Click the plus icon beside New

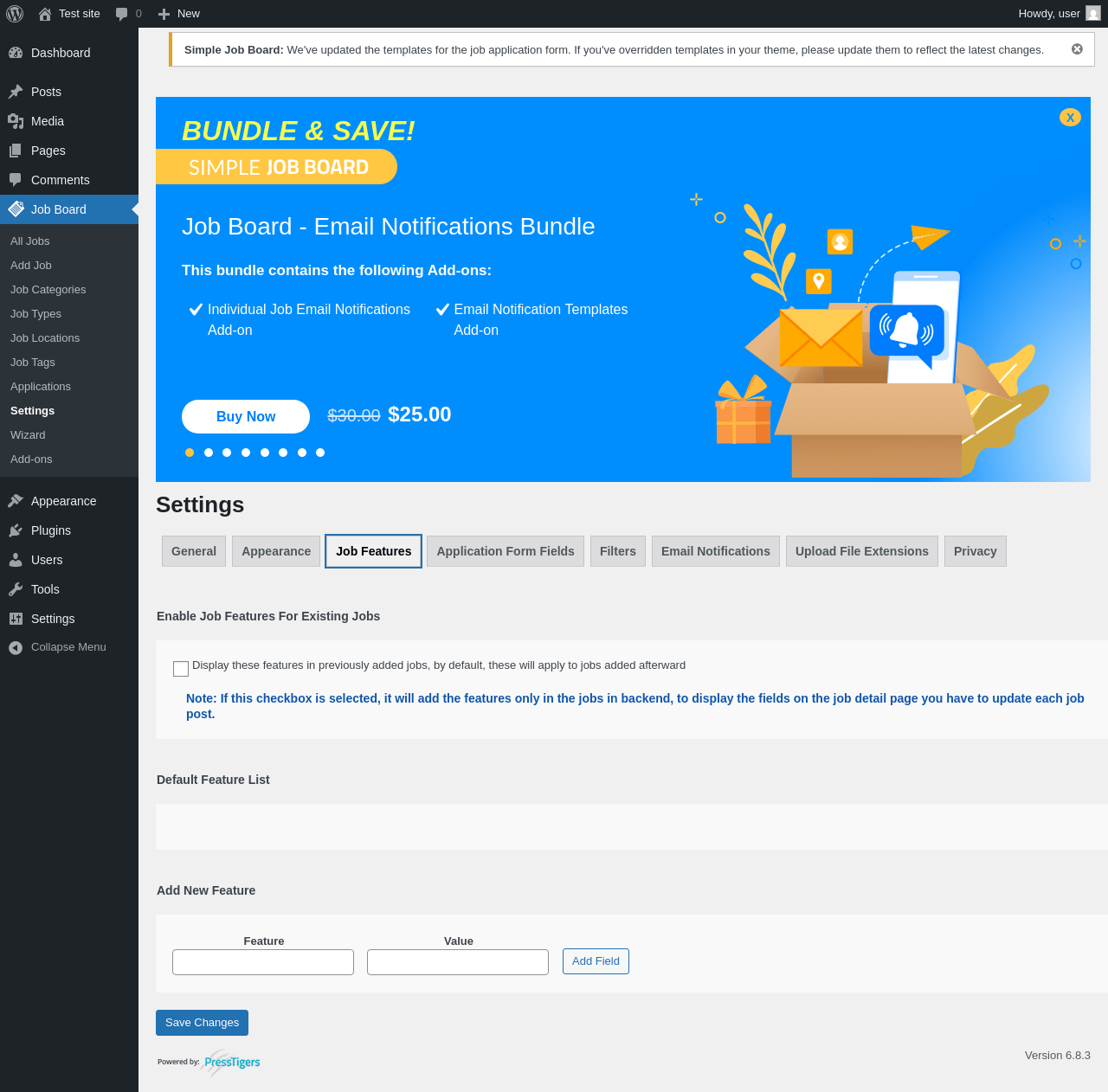click(x=164, y=14)
